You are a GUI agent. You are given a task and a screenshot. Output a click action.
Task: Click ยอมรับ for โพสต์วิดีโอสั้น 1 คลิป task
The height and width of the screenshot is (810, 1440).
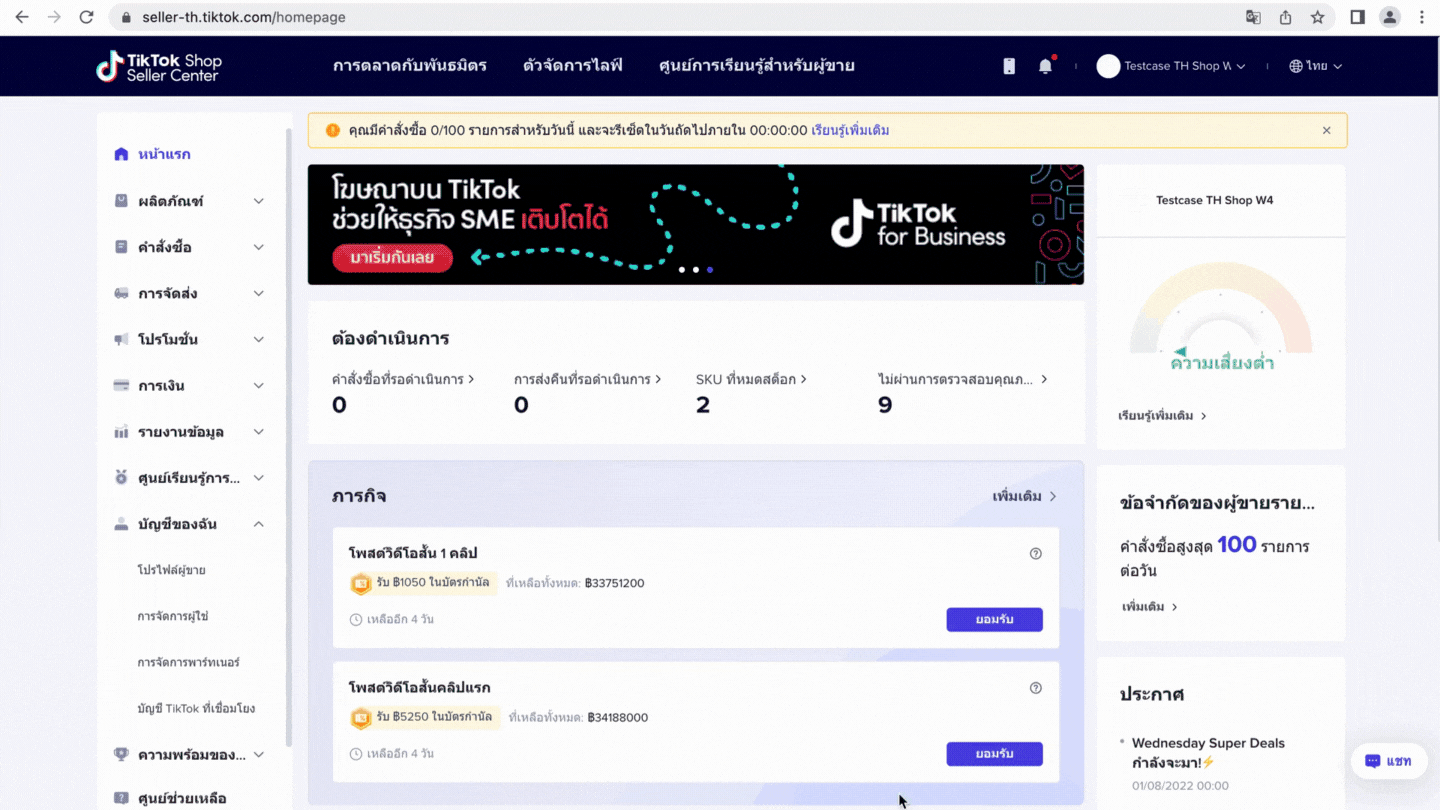[x=994, y=619]
